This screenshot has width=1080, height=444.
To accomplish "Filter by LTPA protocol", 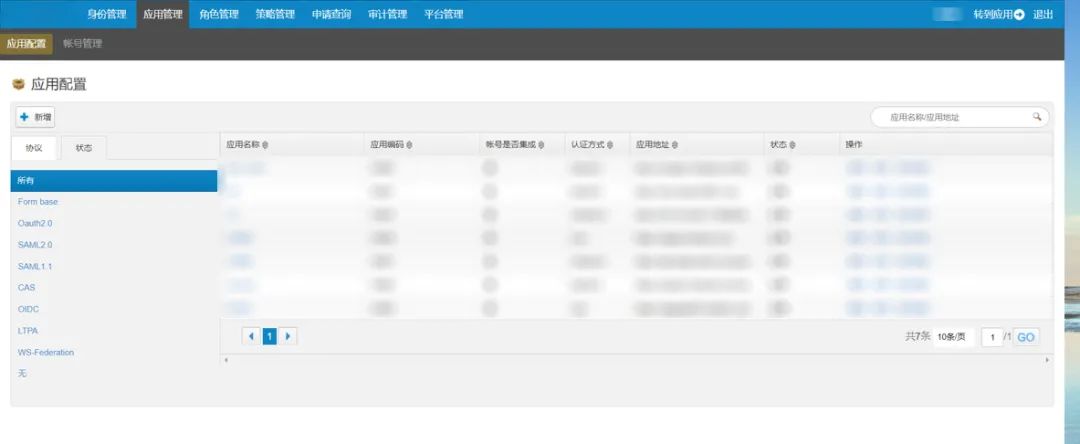I will pos(28,330).
